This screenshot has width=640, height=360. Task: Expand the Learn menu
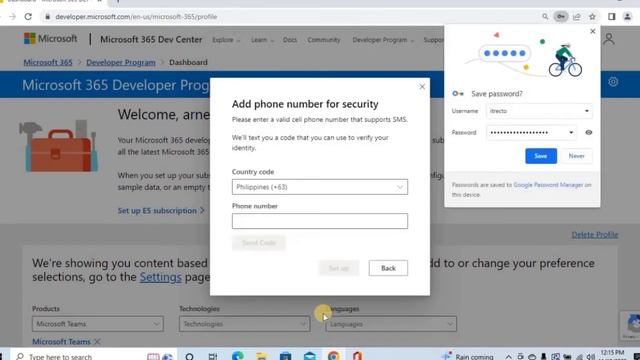(x=262, y=40)
